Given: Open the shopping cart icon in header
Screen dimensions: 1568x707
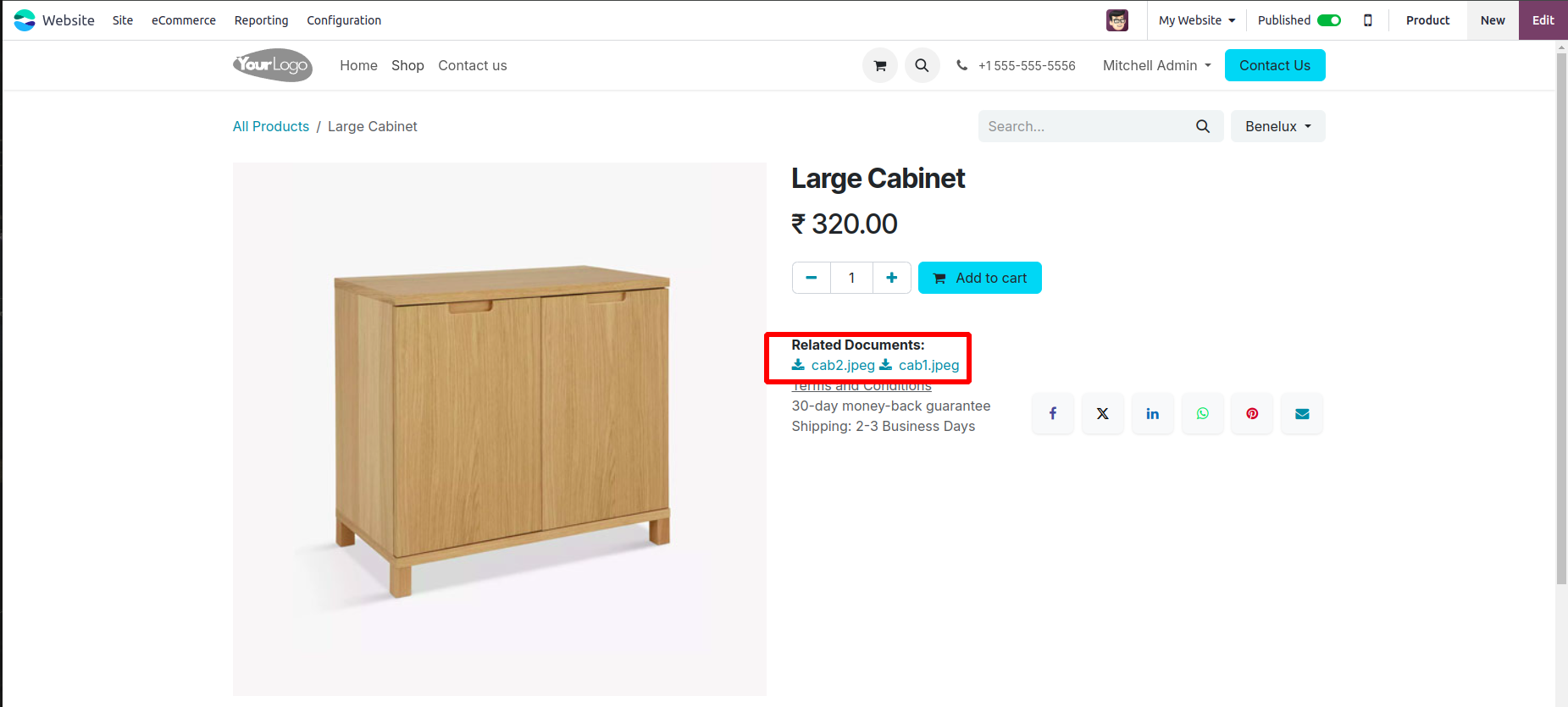Looking at the screenshot, I should click(880, 65).
